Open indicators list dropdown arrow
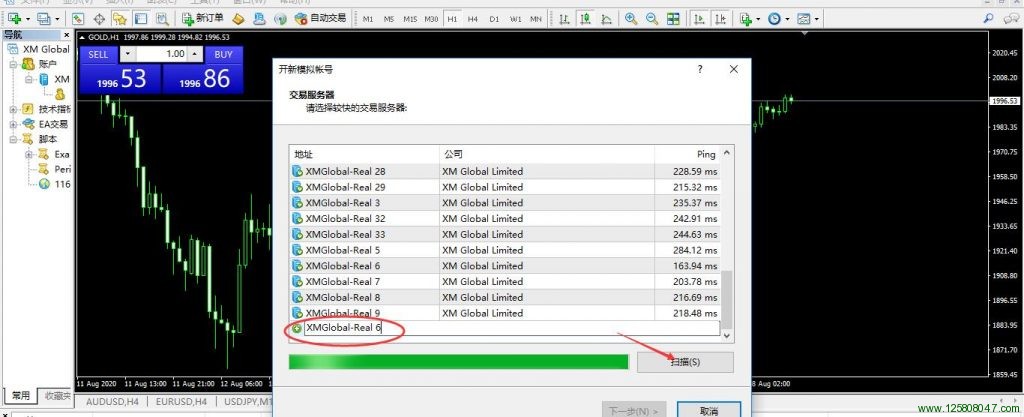 click(x=758, y=20)
